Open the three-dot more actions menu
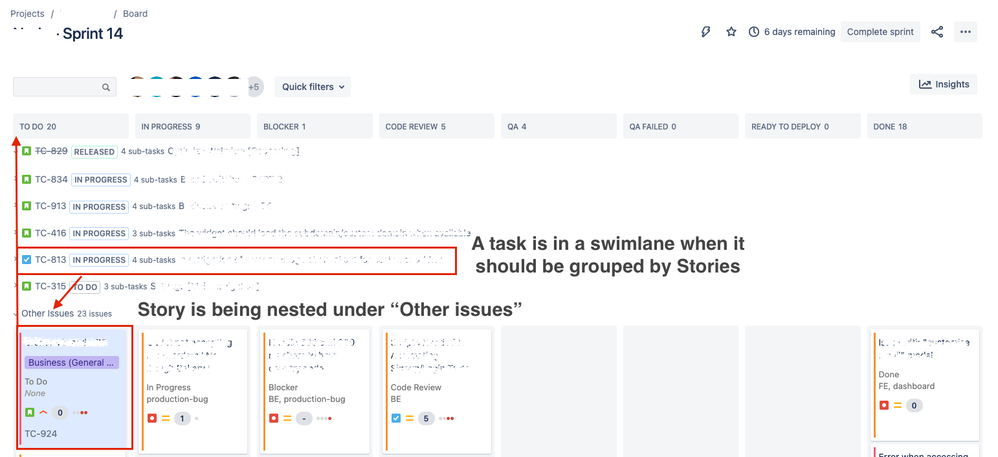This screenshot has height=457, width=998. point(965,32)
